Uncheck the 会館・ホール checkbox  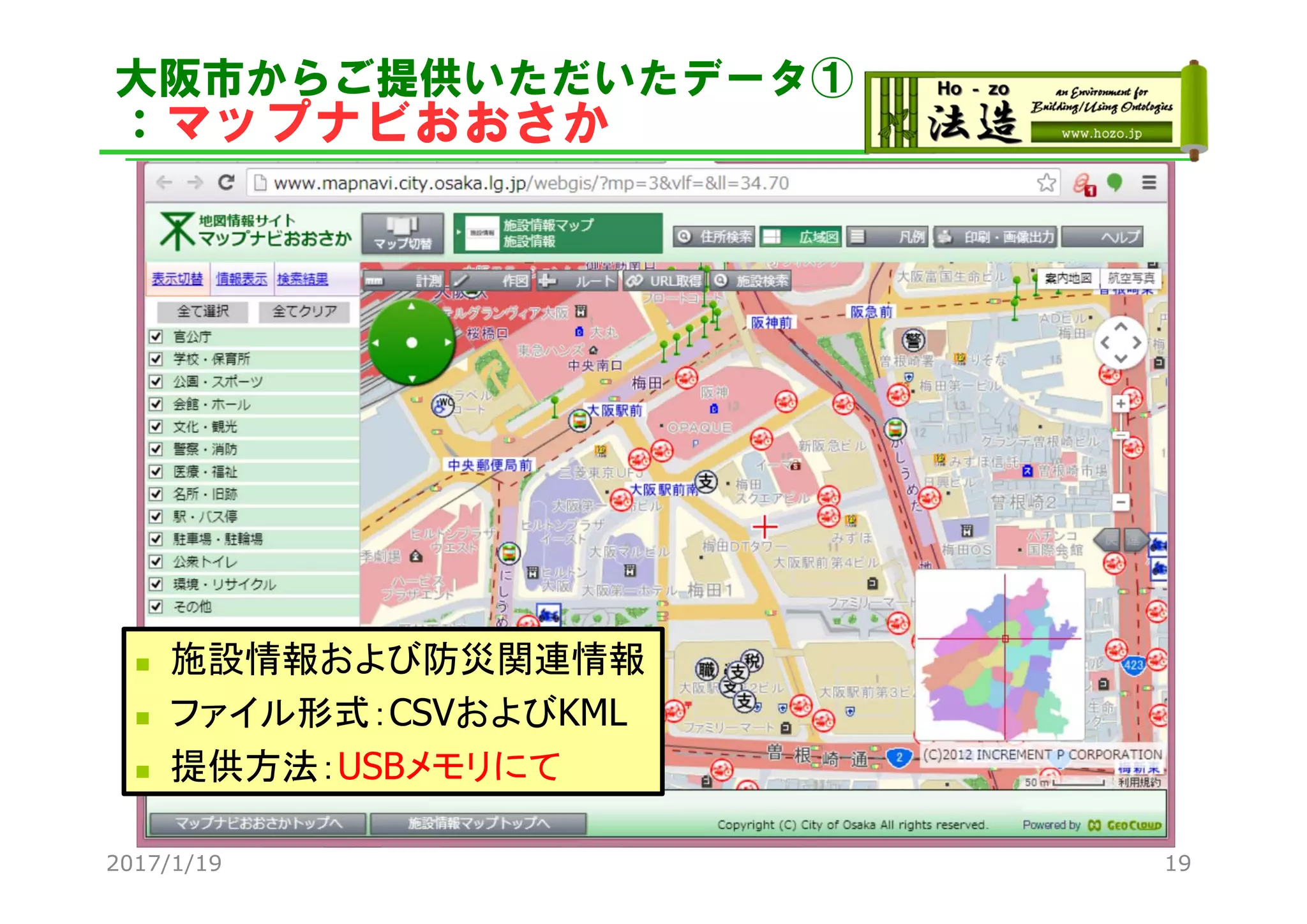(156, 404)
